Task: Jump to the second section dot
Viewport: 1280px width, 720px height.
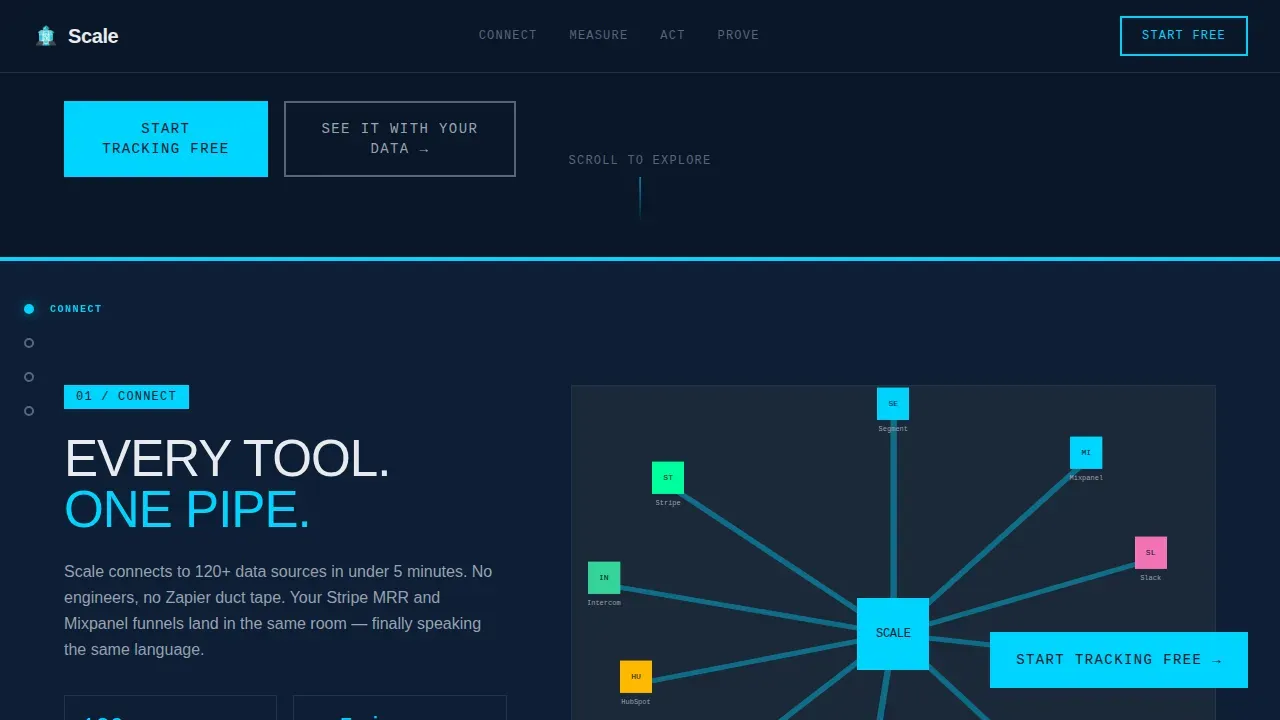Action: 29,343
